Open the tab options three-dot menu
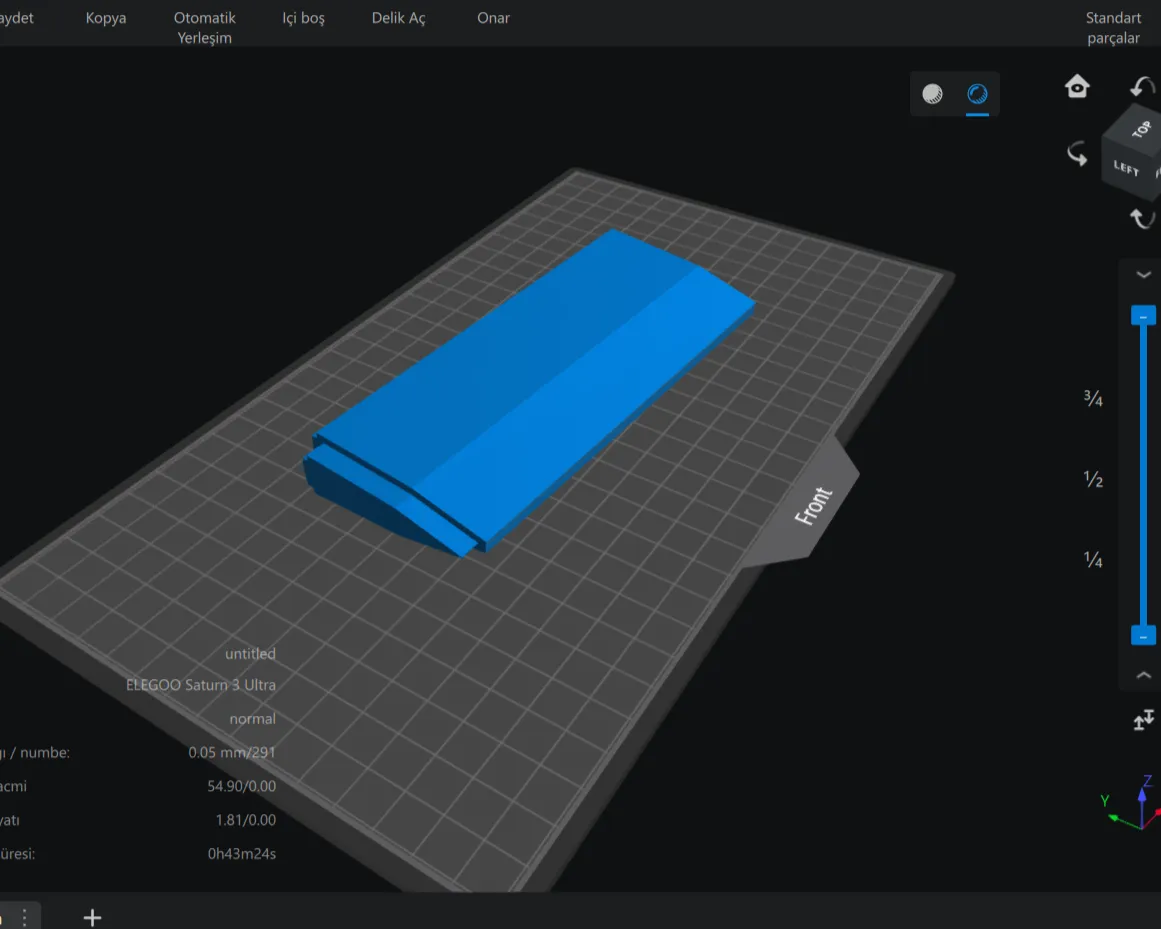Viewport: 1161px width, 929px height. 24,918
